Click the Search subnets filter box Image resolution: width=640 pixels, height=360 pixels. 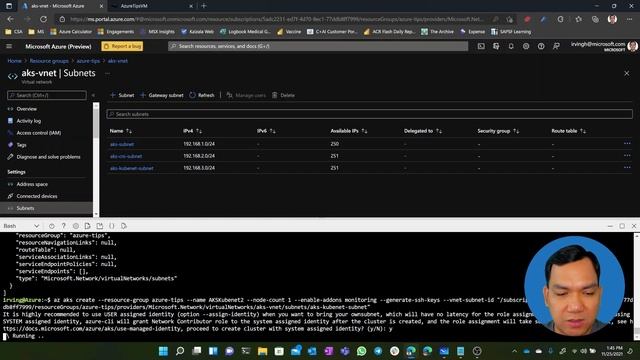[369, 114]
